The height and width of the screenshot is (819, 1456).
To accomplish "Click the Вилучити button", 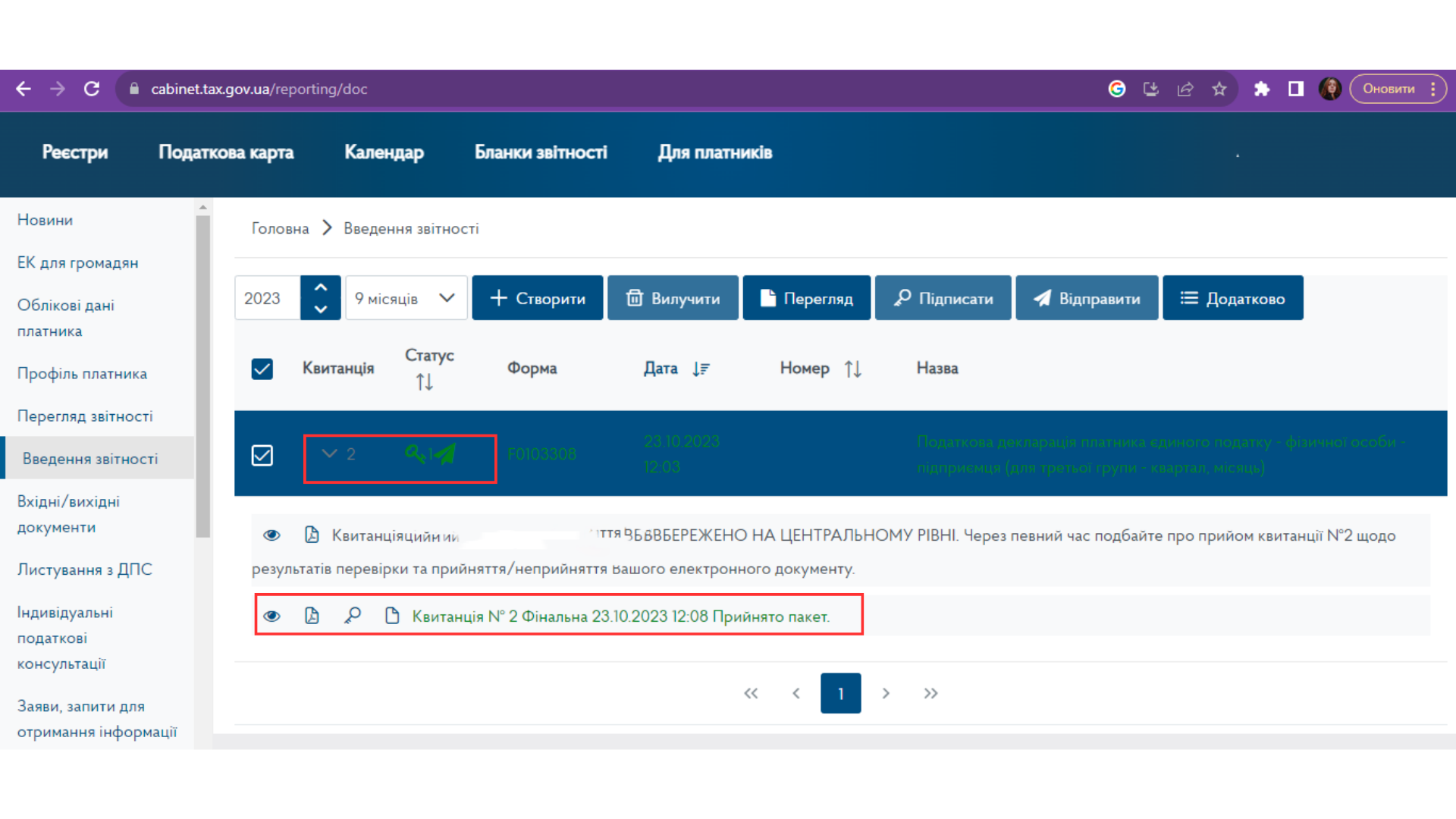I will click(x=673, y=298).
